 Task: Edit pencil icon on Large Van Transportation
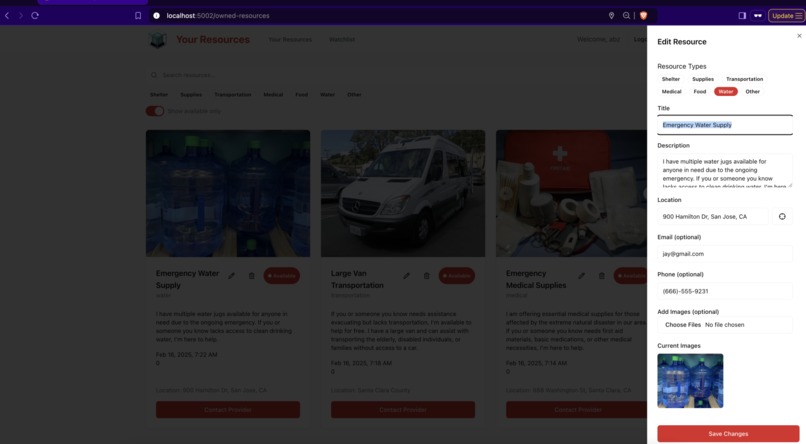pos(406,275)
